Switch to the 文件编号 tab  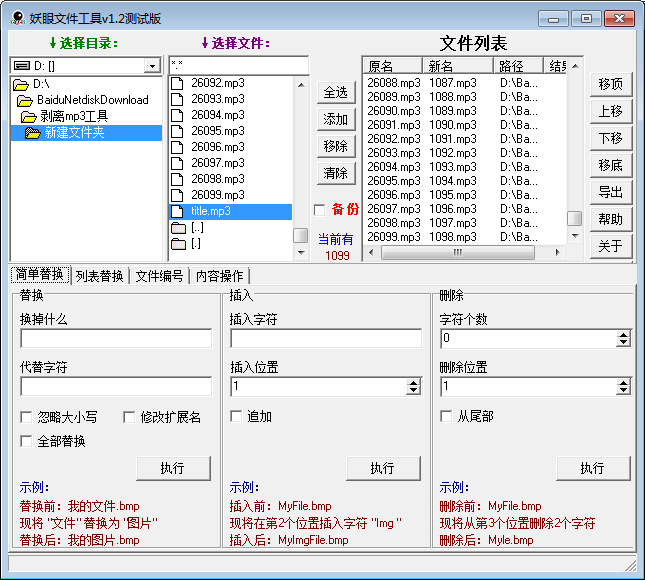point(160,276)
